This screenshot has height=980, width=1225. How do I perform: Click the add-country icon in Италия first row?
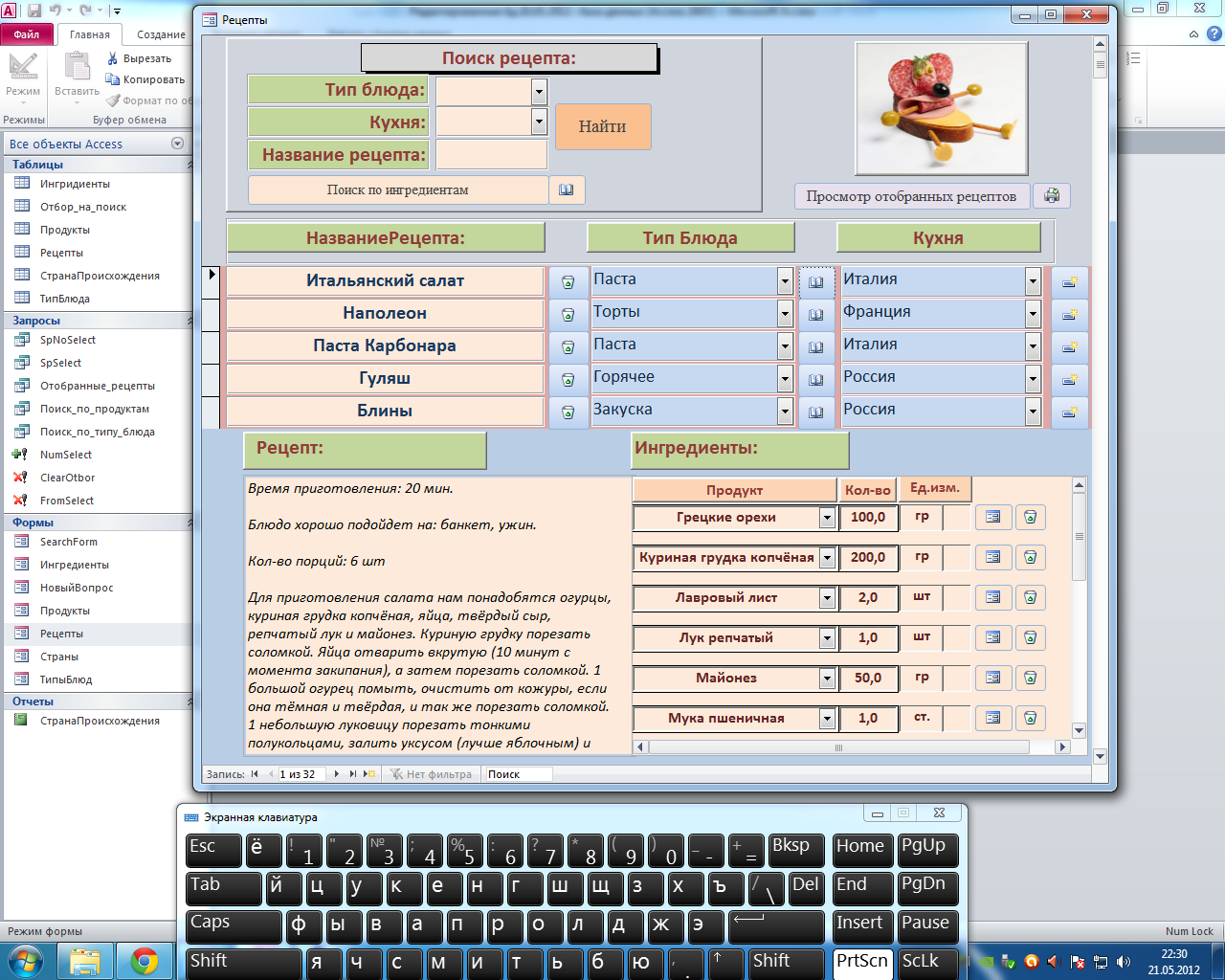pyautogui.click(x=1069, y=281)
